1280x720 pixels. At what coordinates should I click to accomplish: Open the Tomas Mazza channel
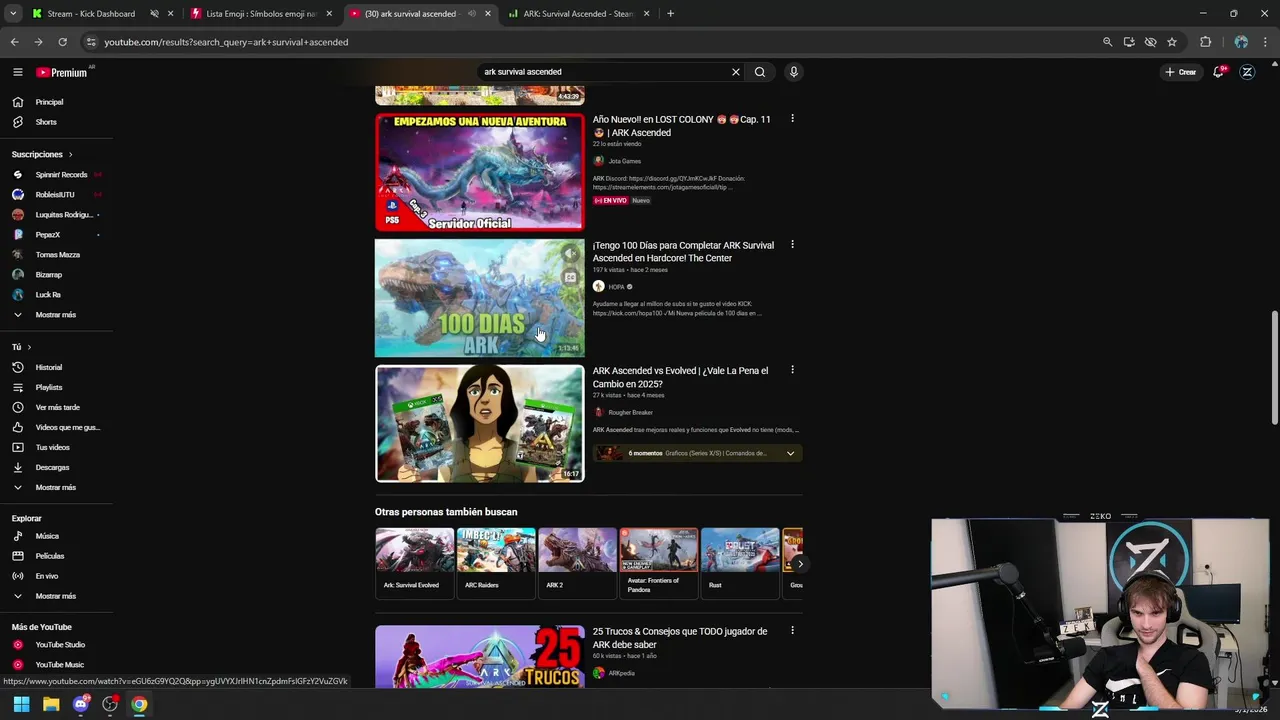click(x=56, y=255)
